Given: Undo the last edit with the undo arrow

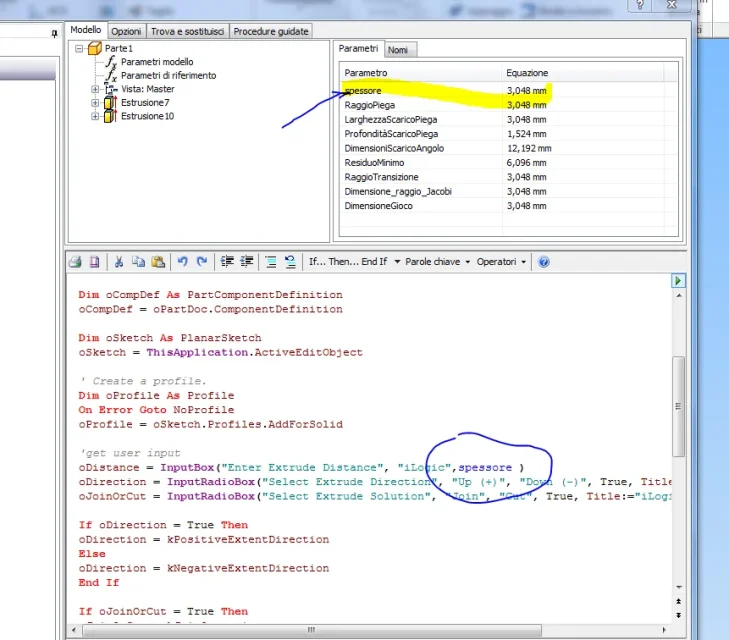Looking at the screenshot, I should tap(182, 262).
